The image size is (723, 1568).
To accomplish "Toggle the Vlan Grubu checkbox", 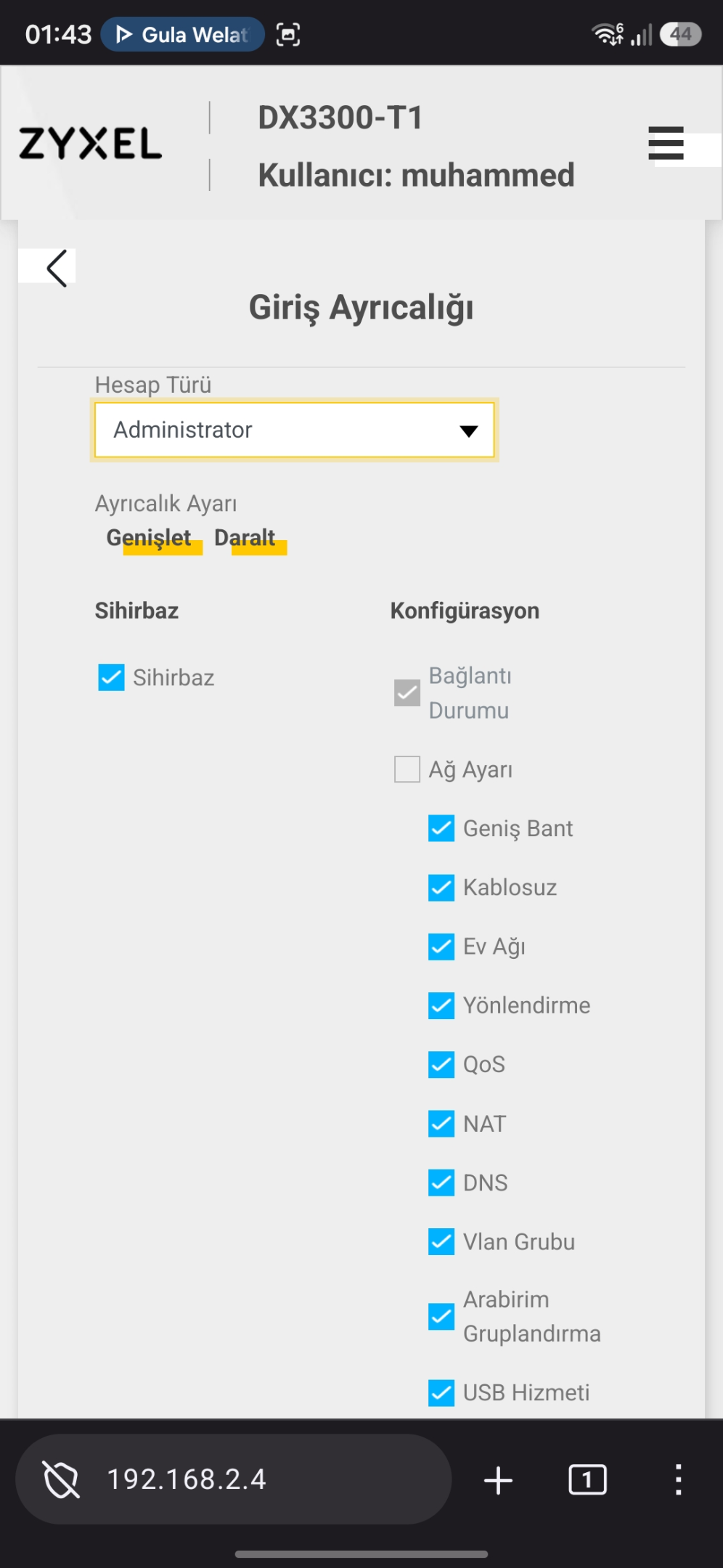I will pos(441,1241).
